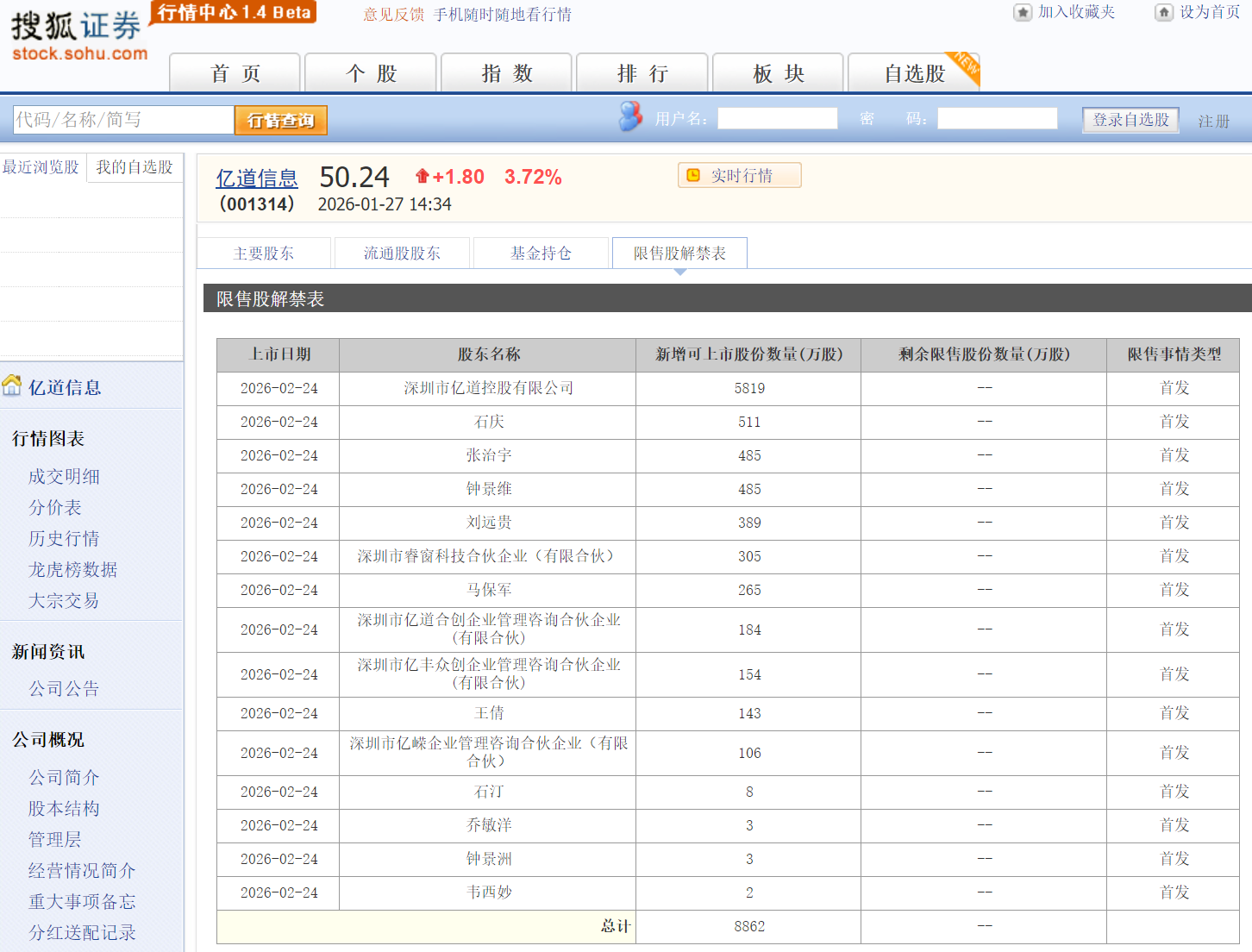This screenshot has width=1252, height=952.
Task: Click the 用户名 username input box
Action: 777,118
